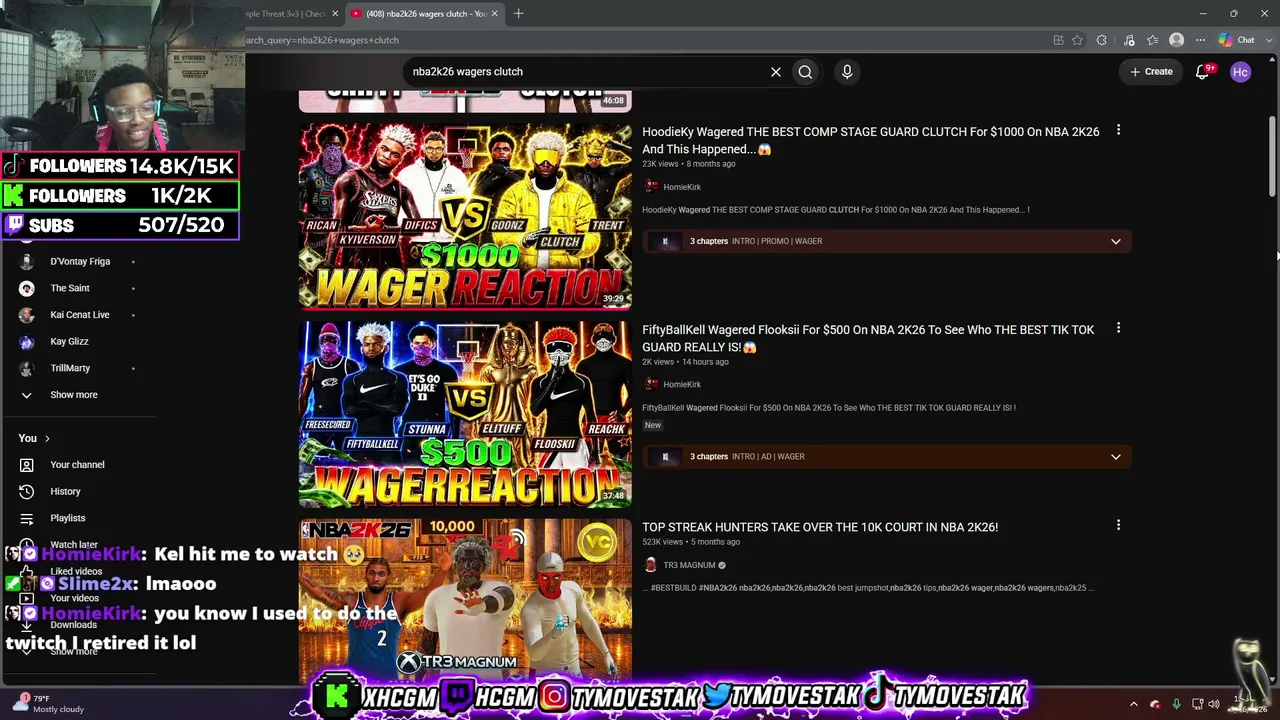Open the split screen icon in address bar
Image resolution: width=1280 pixels, height=720 pixels.
point(1058,40)
